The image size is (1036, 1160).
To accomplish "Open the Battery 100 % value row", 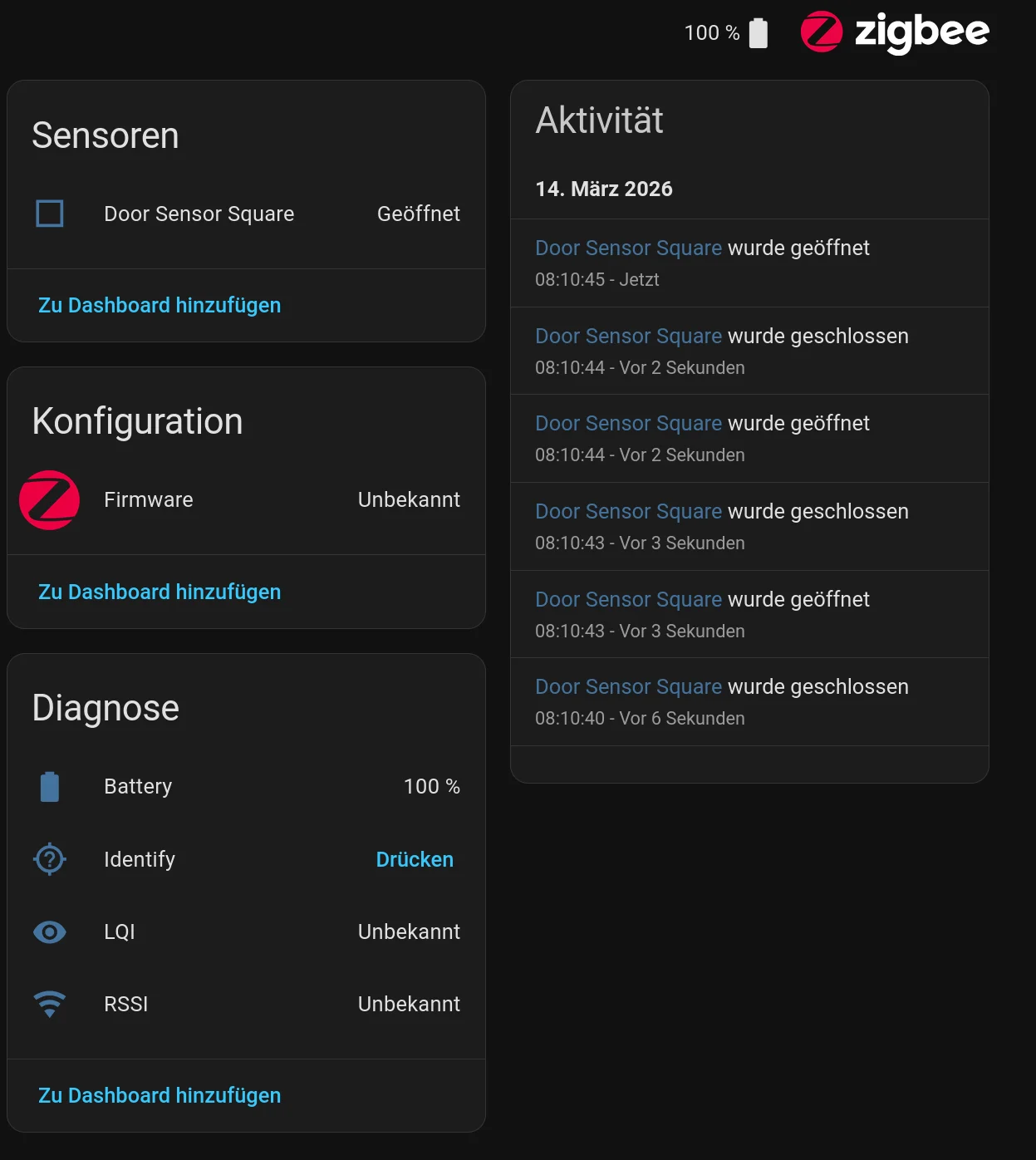I will tap(431, 787).
